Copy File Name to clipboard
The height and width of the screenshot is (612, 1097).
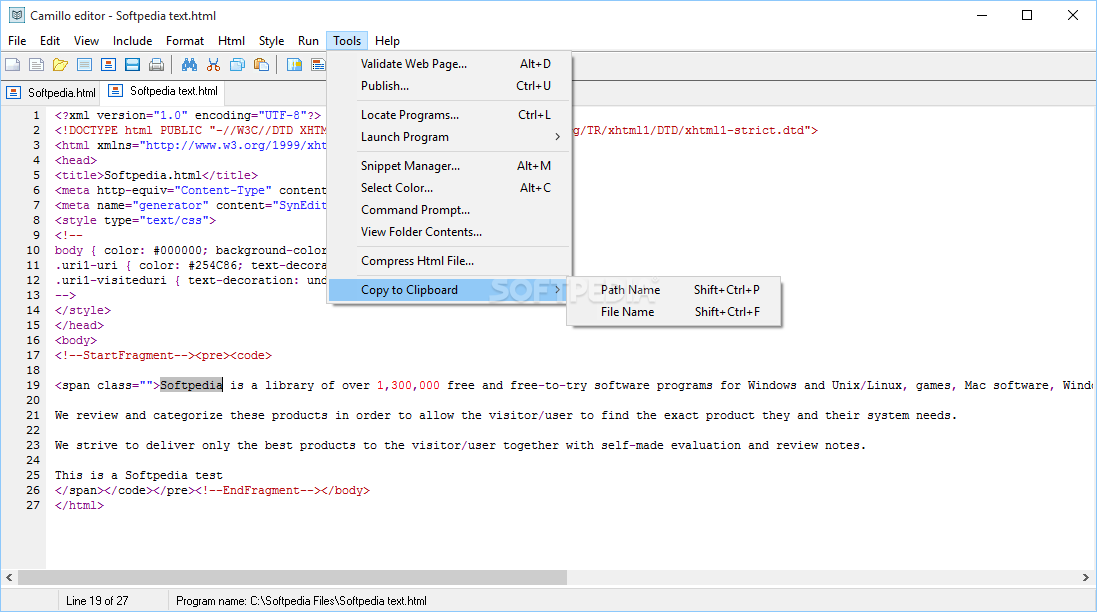click(x=674, y=312)
